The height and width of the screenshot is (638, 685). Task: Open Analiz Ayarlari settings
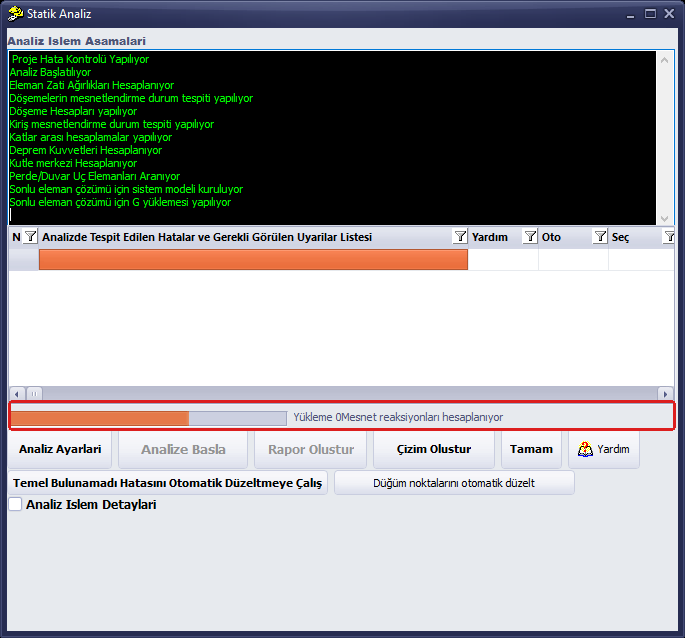60,449
